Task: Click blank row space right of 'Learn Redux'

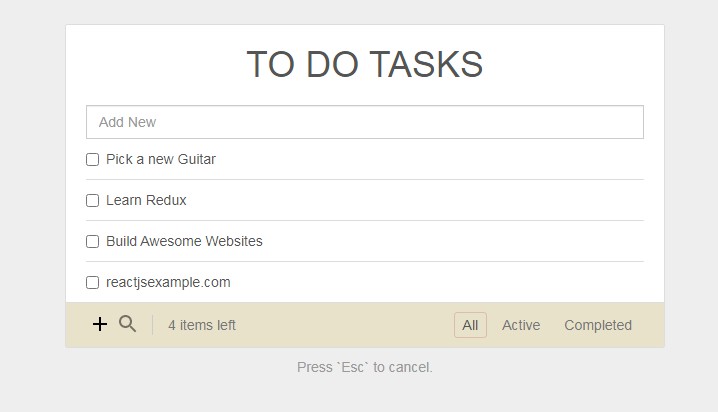Action: pos(420,200)
